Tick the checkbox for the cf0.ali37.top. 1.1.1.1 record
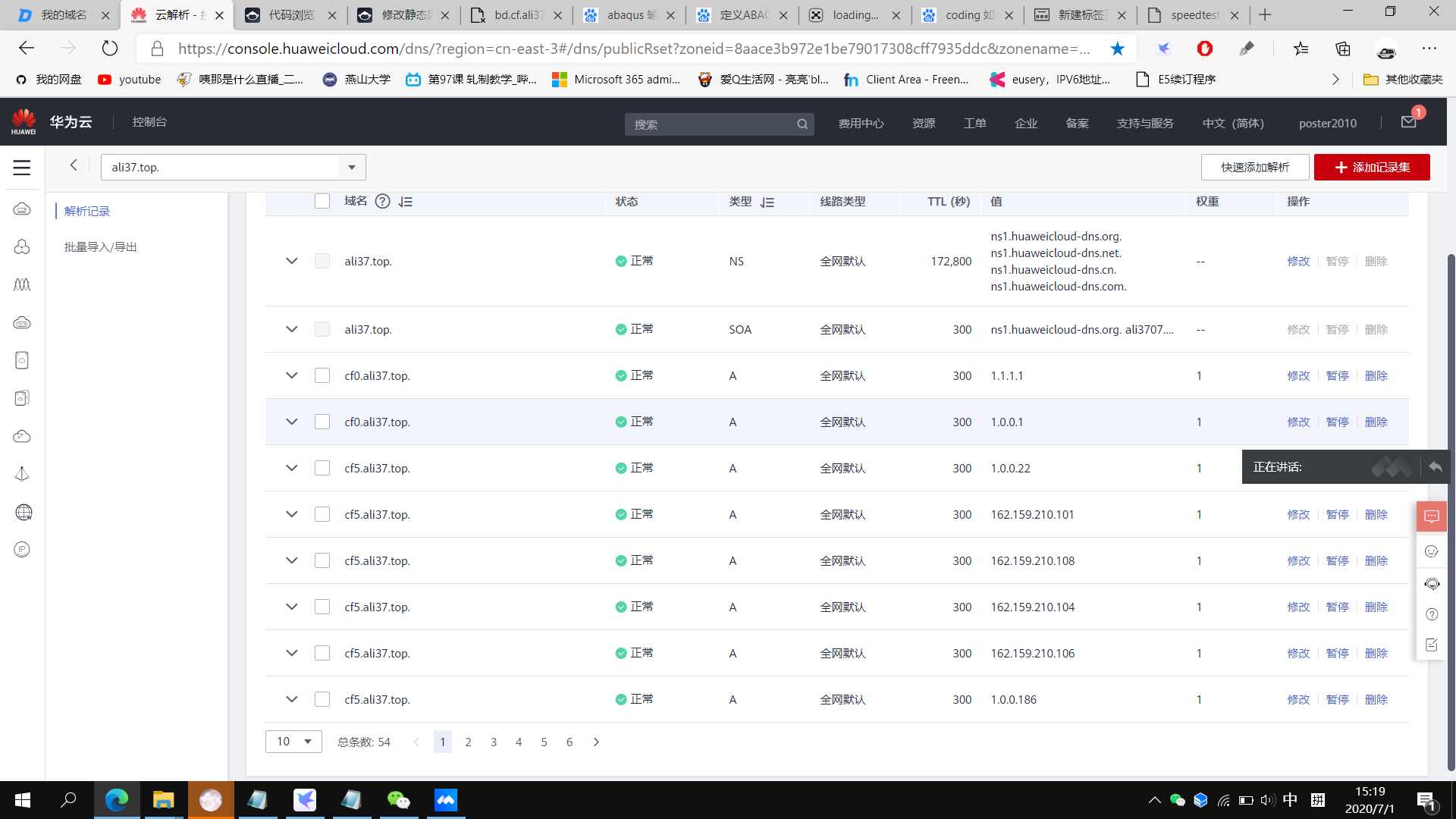 (322, 375)
